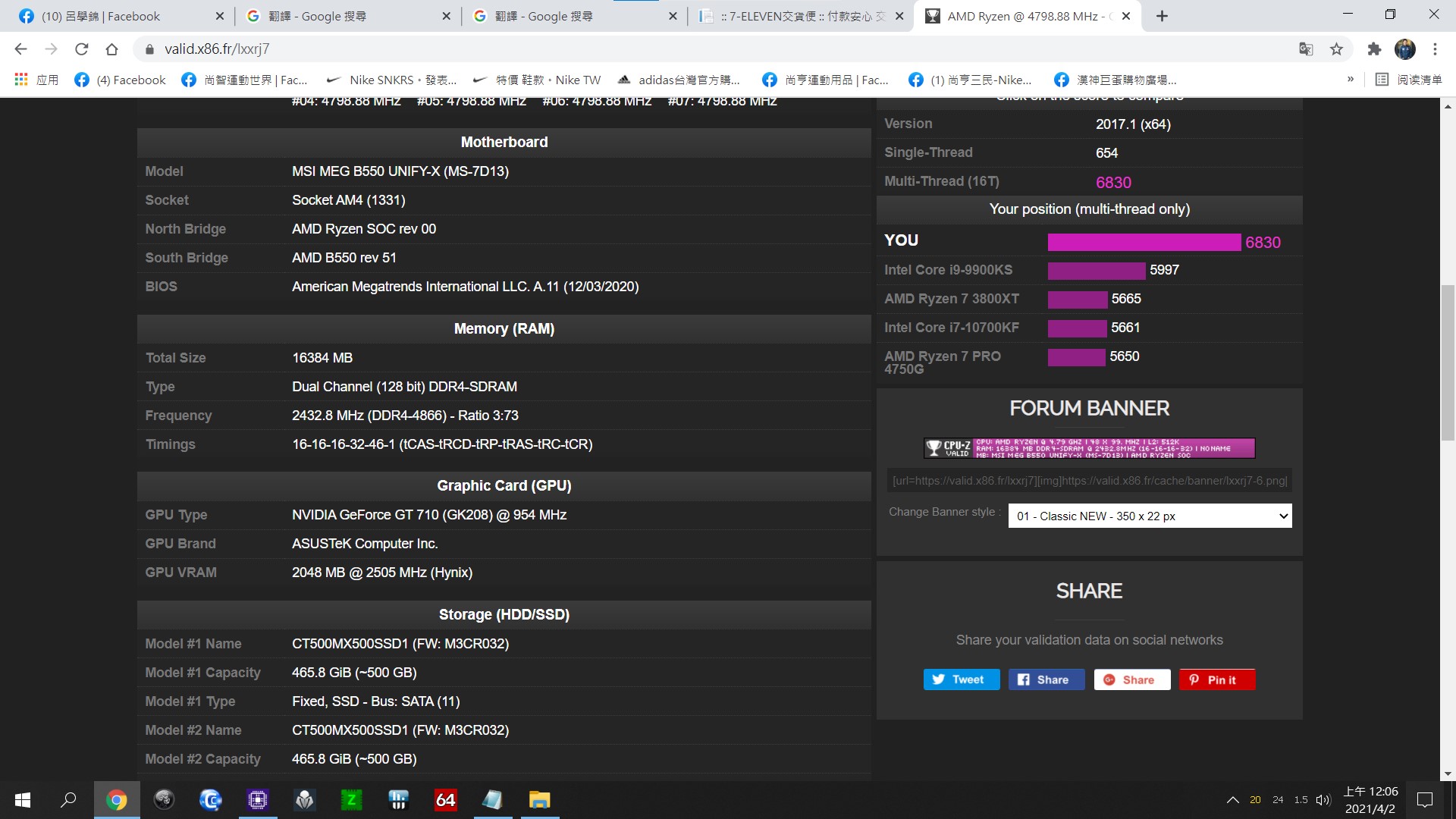Click the AMD Ryzen 7 PRO 4750G comparison row
The width and height of the screenshot is (1456, 819).
(x=1089, y=362)
